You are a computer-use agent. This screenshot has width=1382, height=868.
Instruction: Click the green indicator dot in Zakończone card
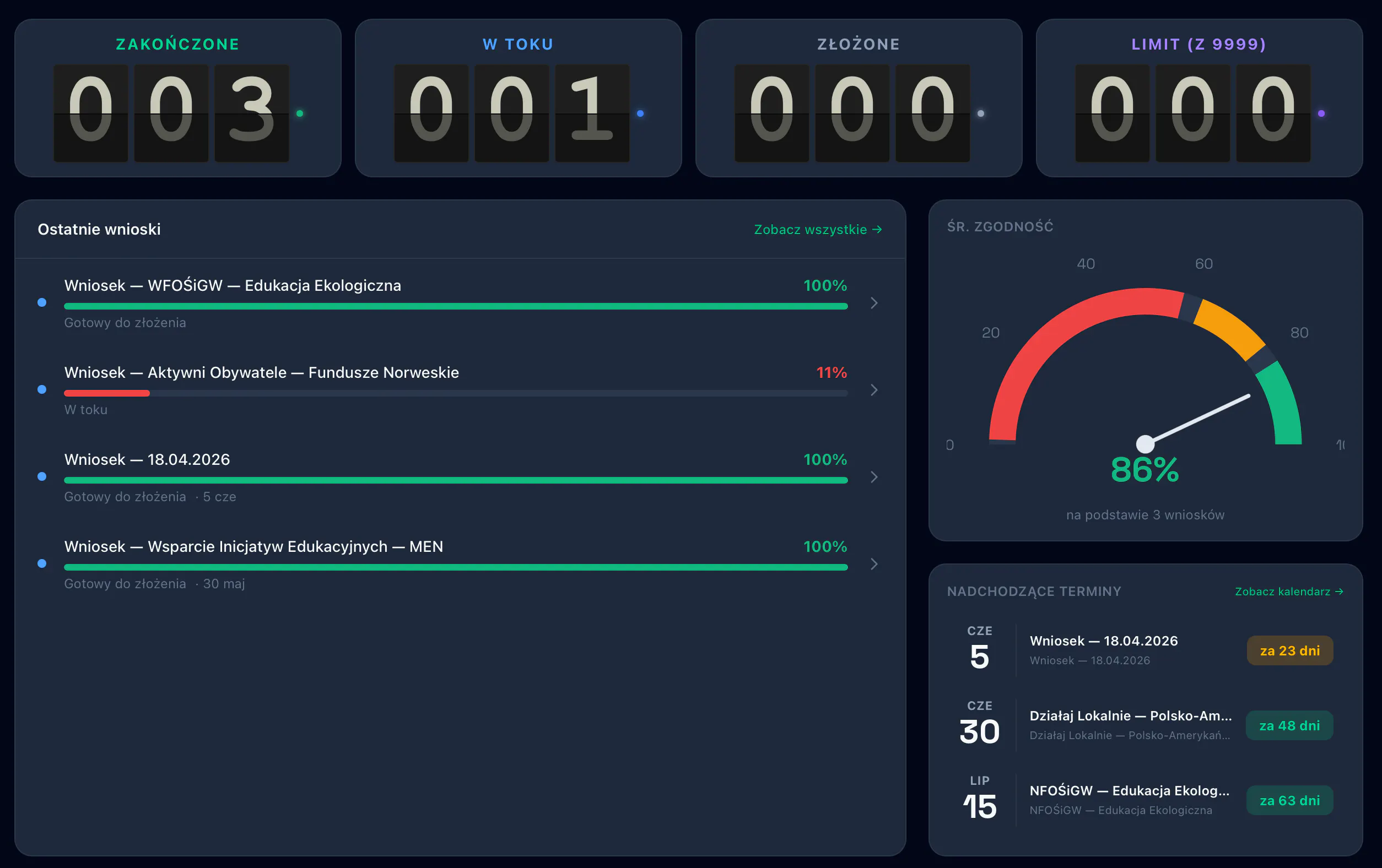click(x=300, y=113)
